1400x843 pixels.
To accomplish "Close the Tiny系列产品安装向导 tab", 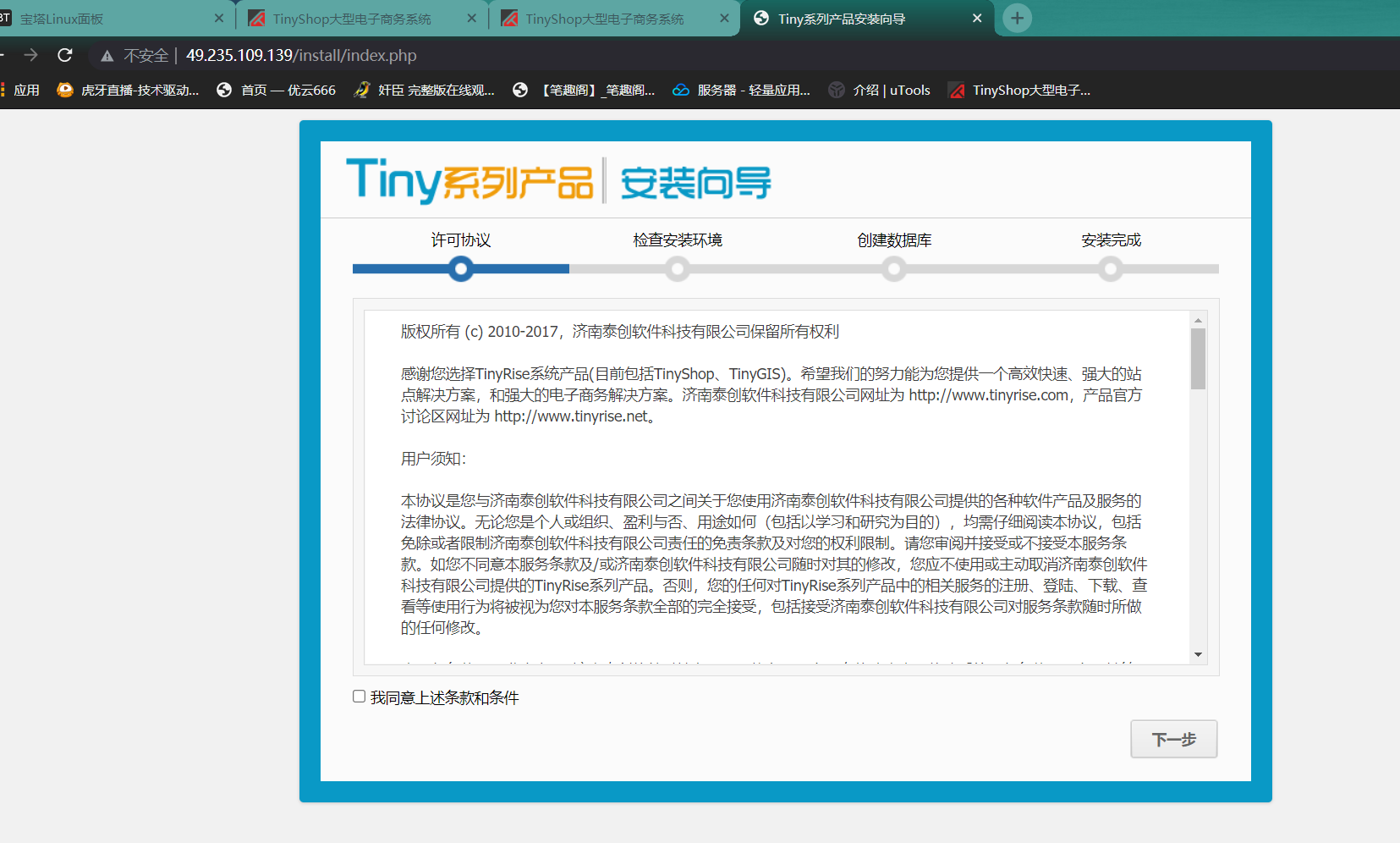I will 977,18.
